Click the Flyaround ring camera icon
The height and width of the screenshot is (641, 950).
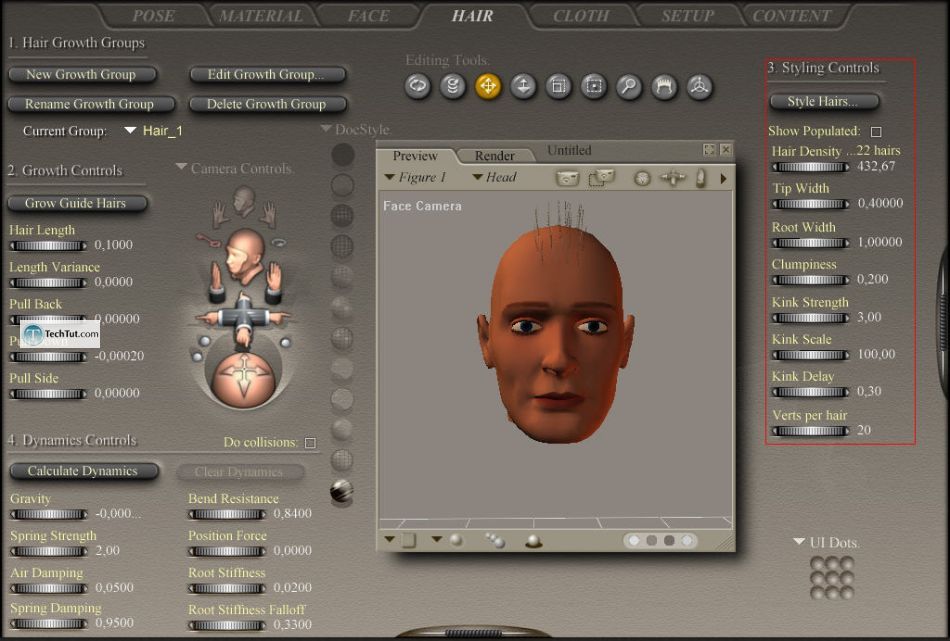[x=278, y=242]
